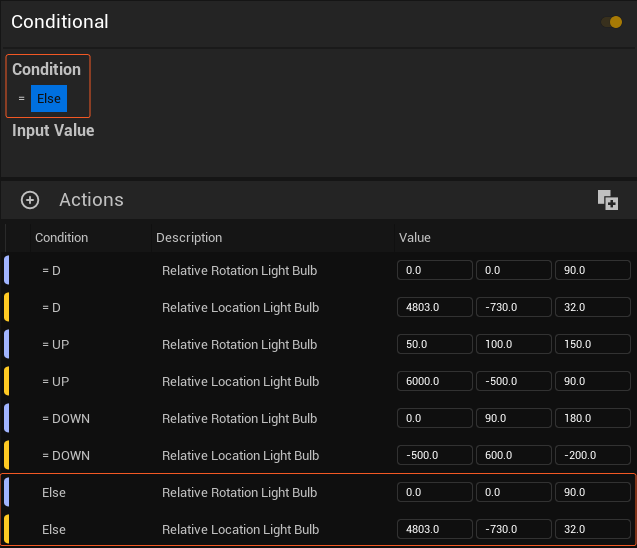Click the 180.0 value field
The width and height of the screenshot is (637, 548).
pyautogui.click(x=592, y=419)
